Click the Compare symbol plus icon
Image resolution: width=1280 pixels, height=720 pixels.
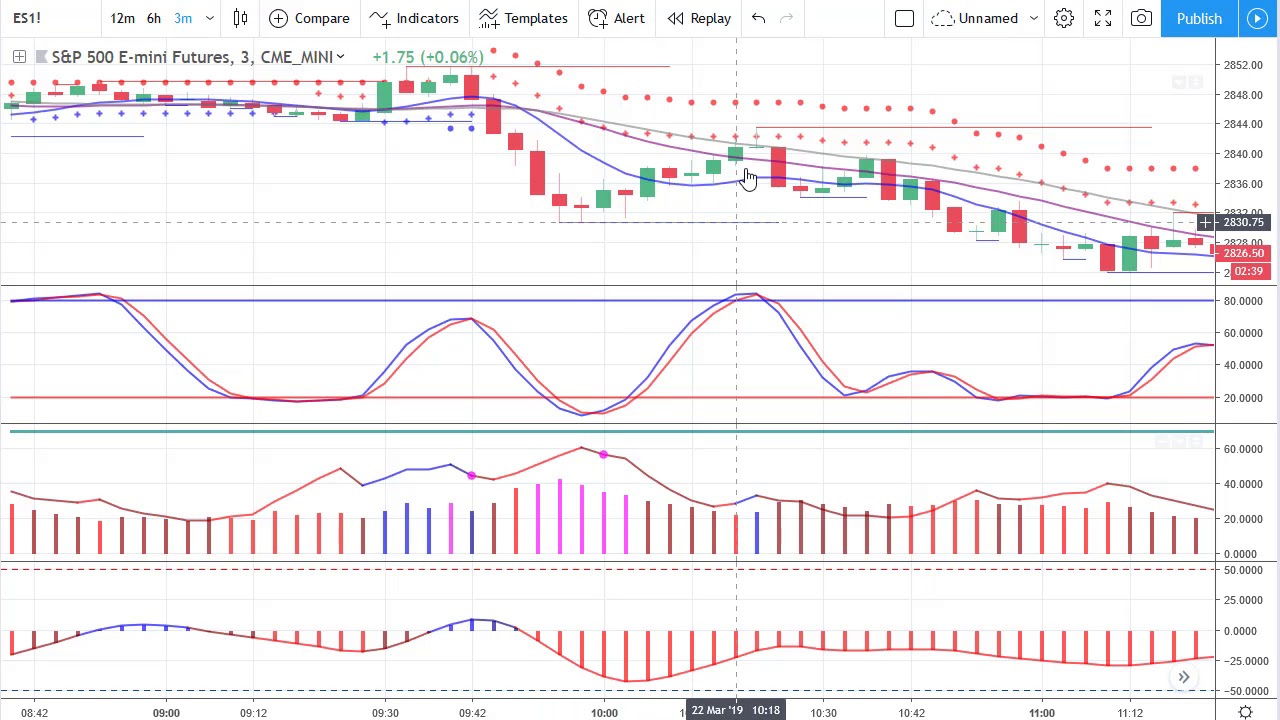(279, 18)
